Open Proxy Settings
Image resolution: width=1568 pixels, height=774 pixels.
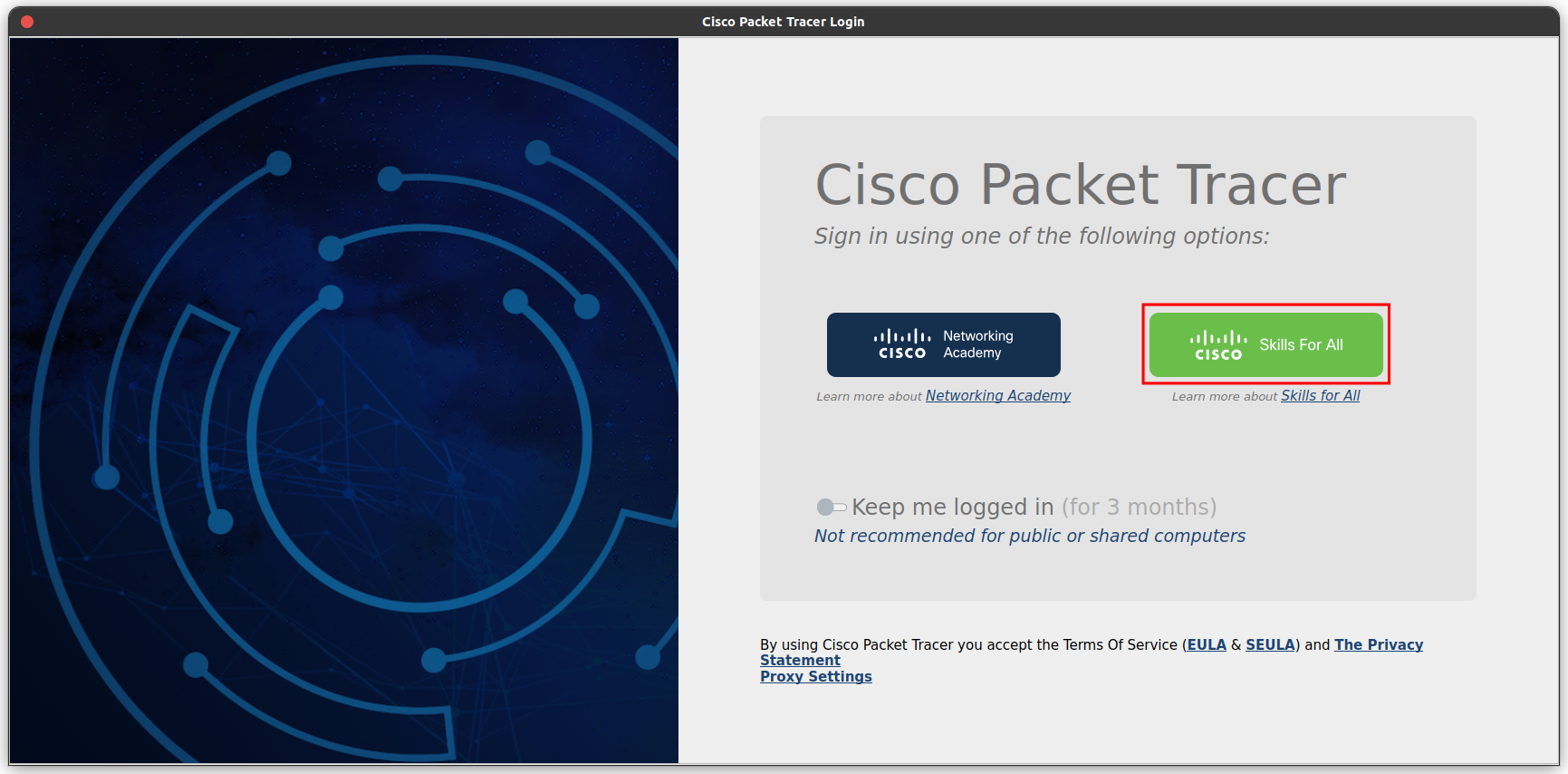click(x=815, y=676)
